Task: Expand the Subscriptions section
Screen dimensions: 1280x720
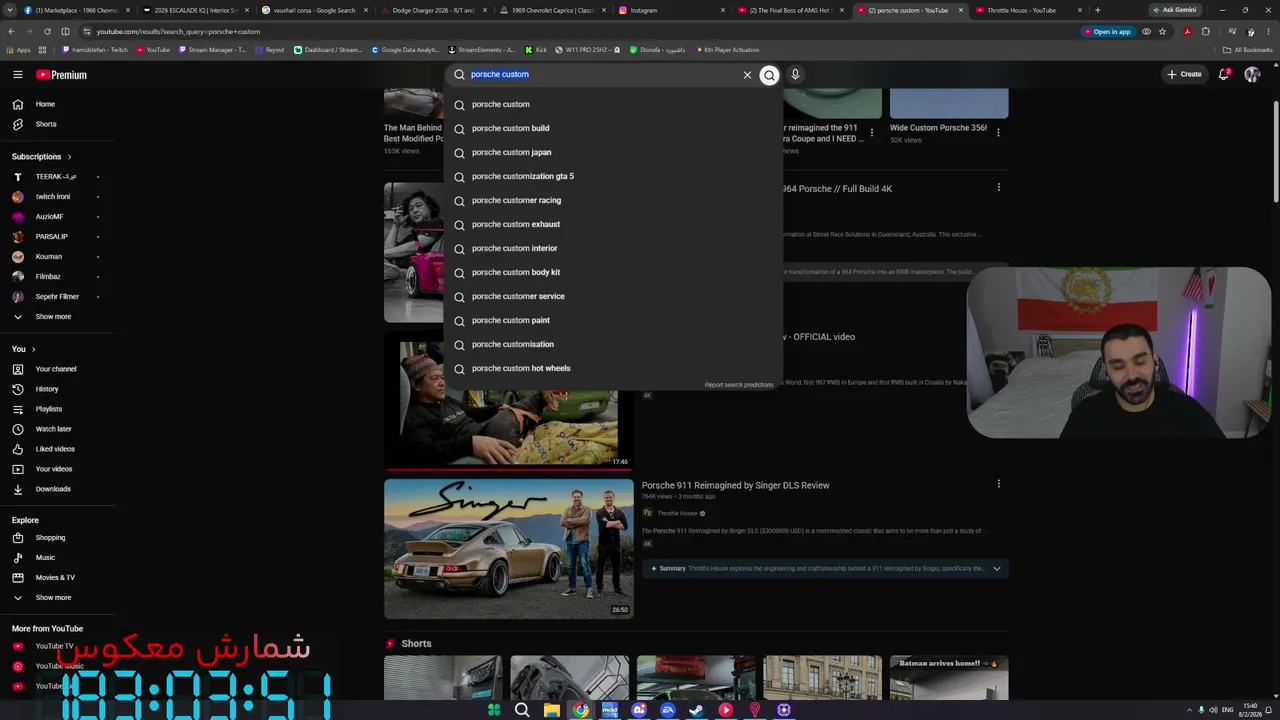Action: point(42,157)
